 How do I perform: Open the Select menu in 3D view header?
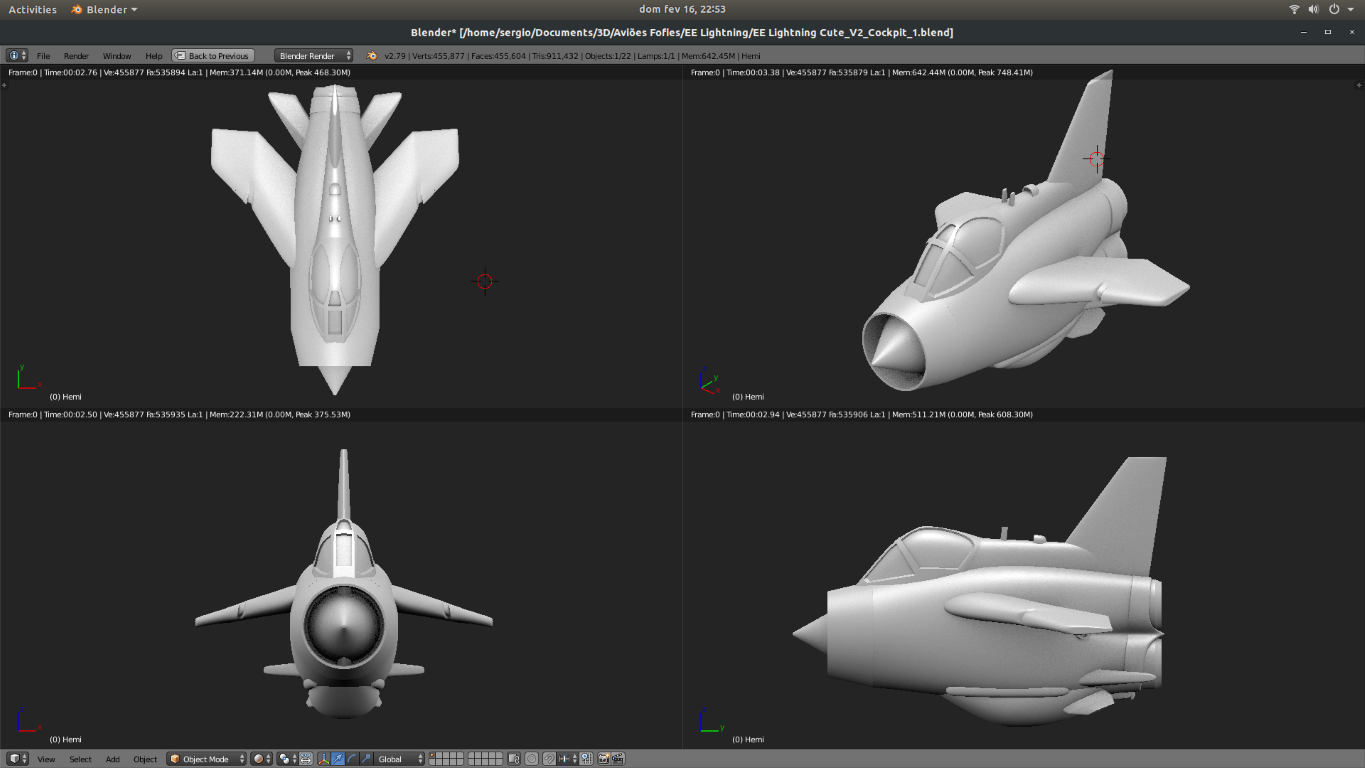(x=80, y=759)
